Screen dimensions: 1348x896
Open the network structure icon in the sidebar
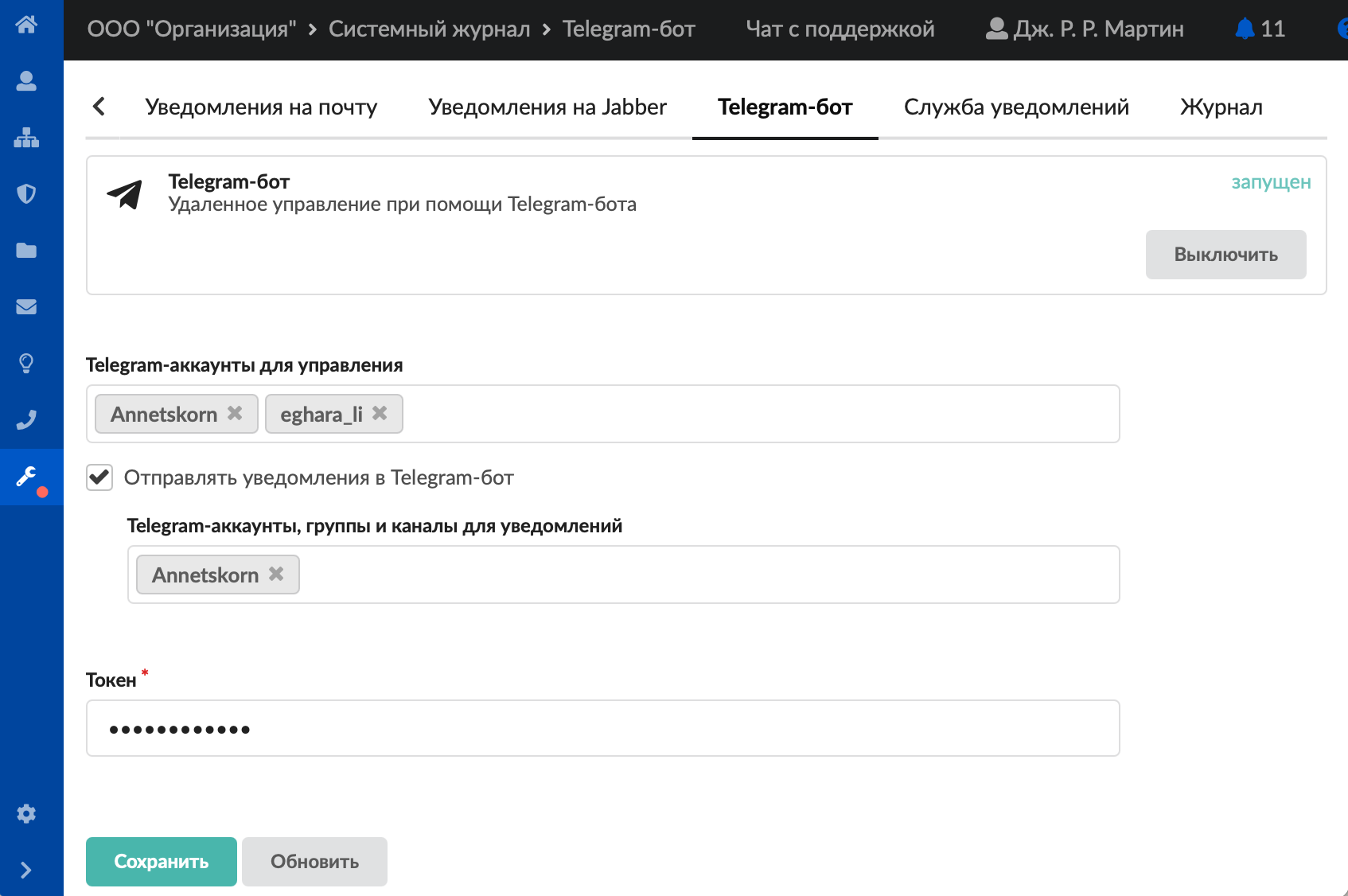26,138
